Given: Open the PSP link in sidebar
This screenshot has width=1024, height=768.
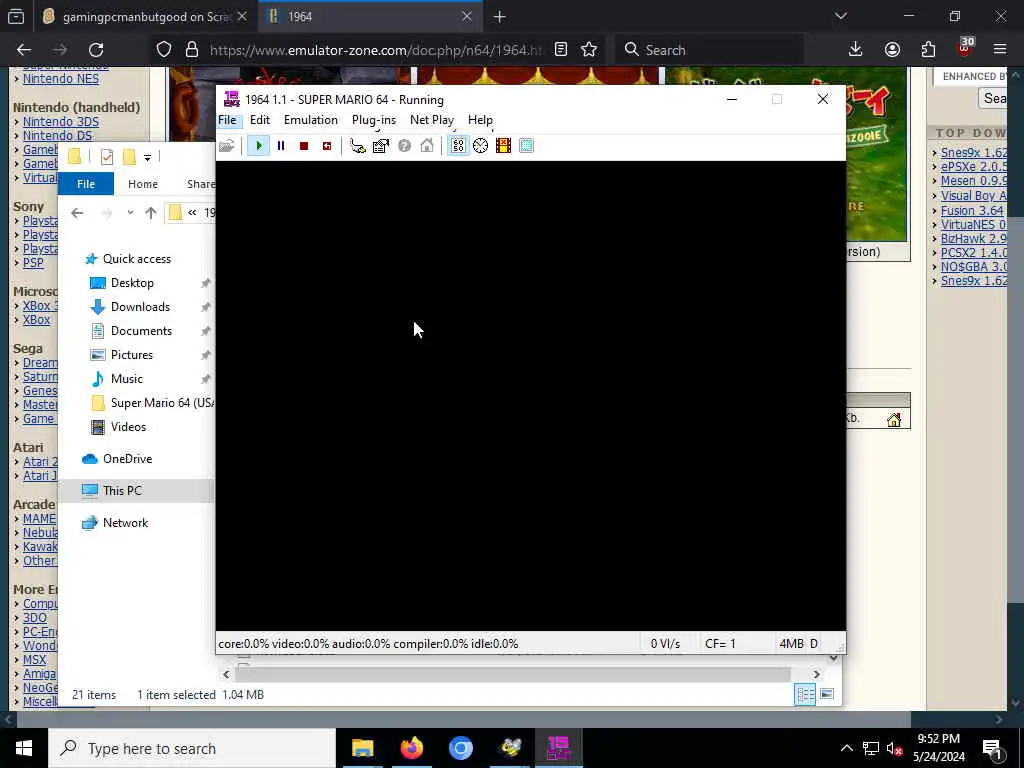Looking at the screenshot, I should coord(33,263).
